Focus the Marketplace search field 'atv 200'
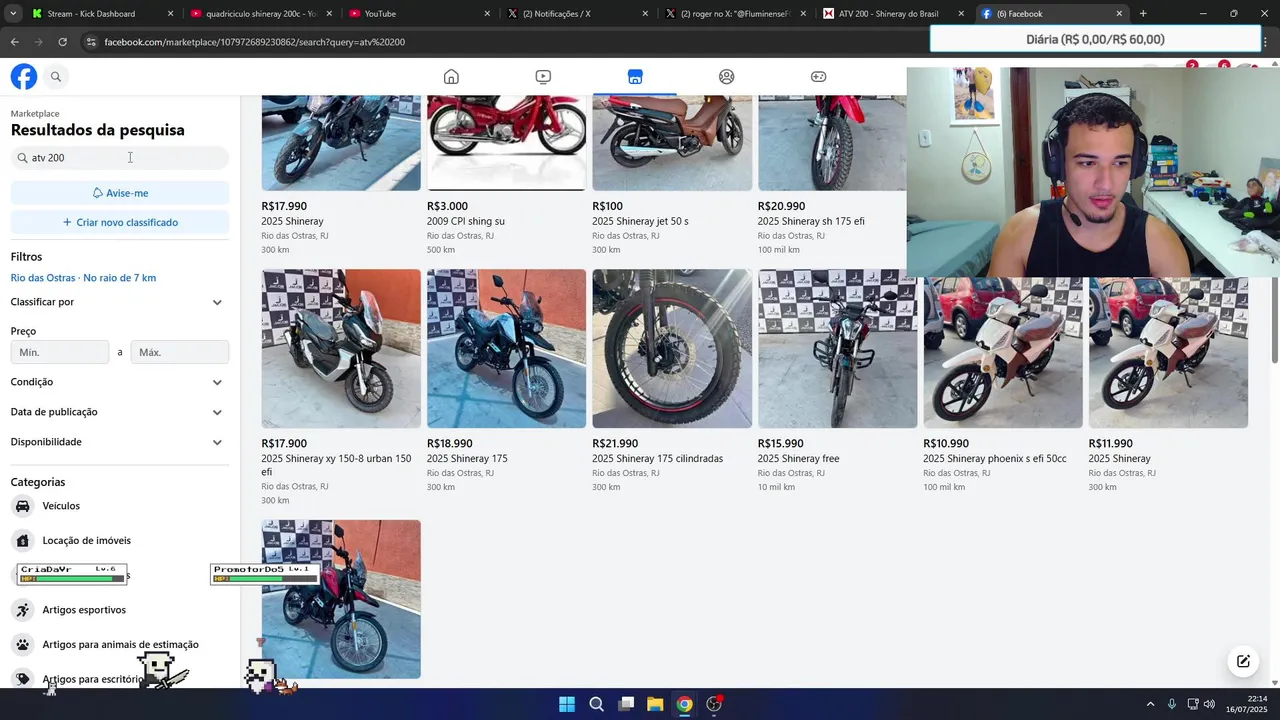1280x720 pixels. (120, 158)
